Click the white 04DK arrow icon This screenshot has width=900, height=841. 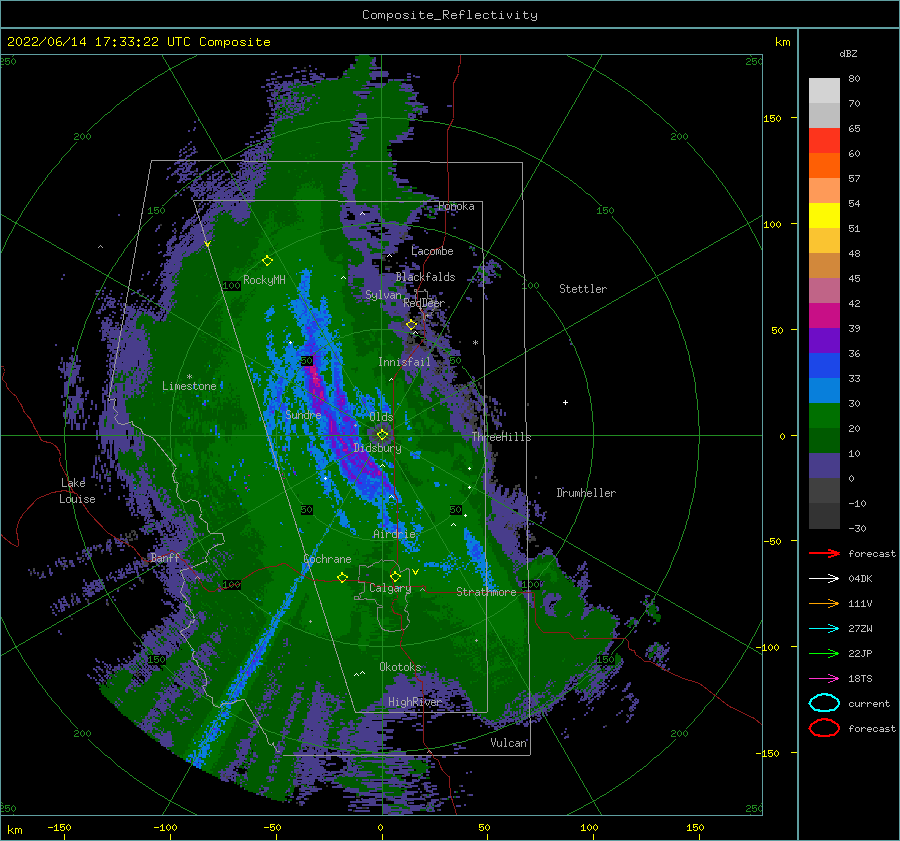coord(824,579)
